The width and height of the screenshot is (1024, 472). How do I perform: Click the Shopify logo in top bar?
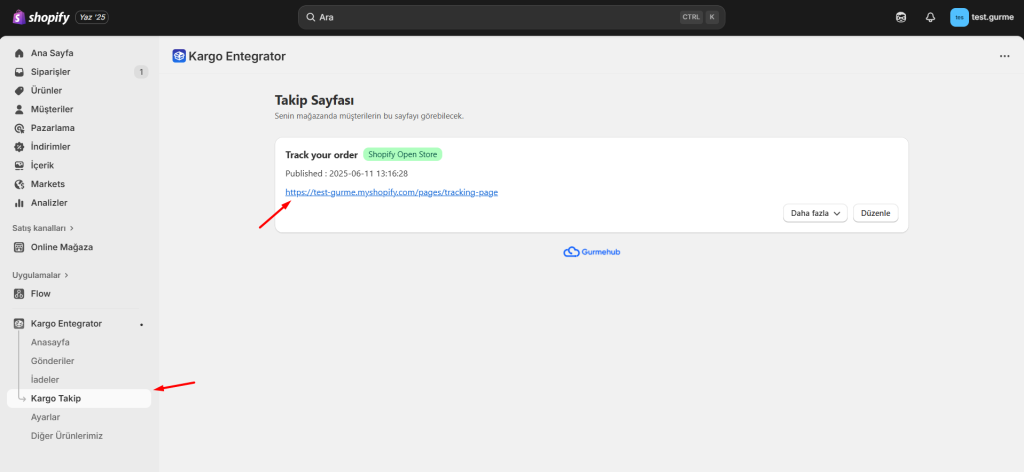(41, 17)
